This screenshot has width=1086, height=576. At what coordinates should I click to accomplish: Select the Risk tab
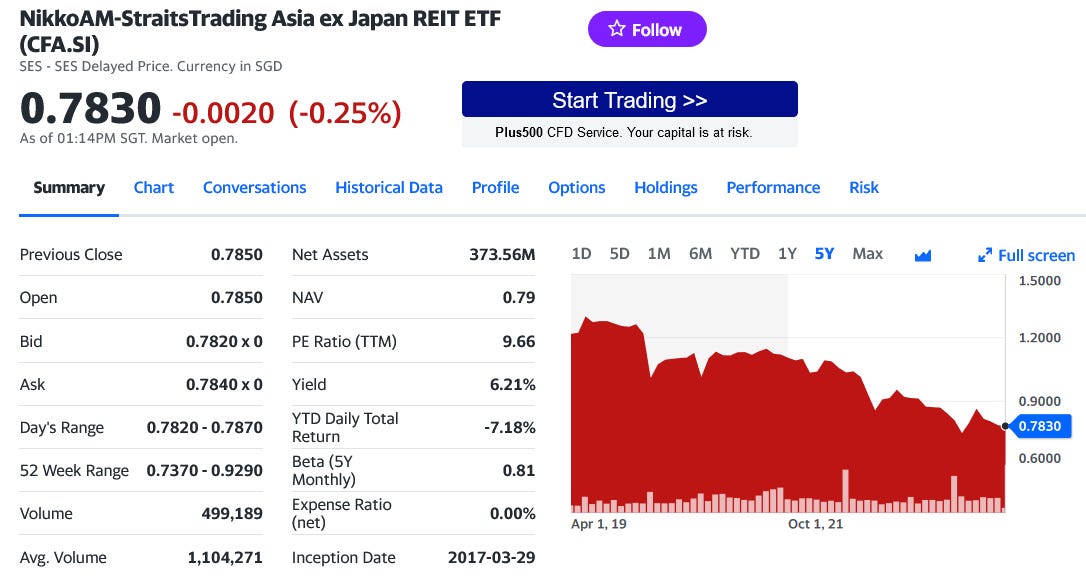pos(863,187)
